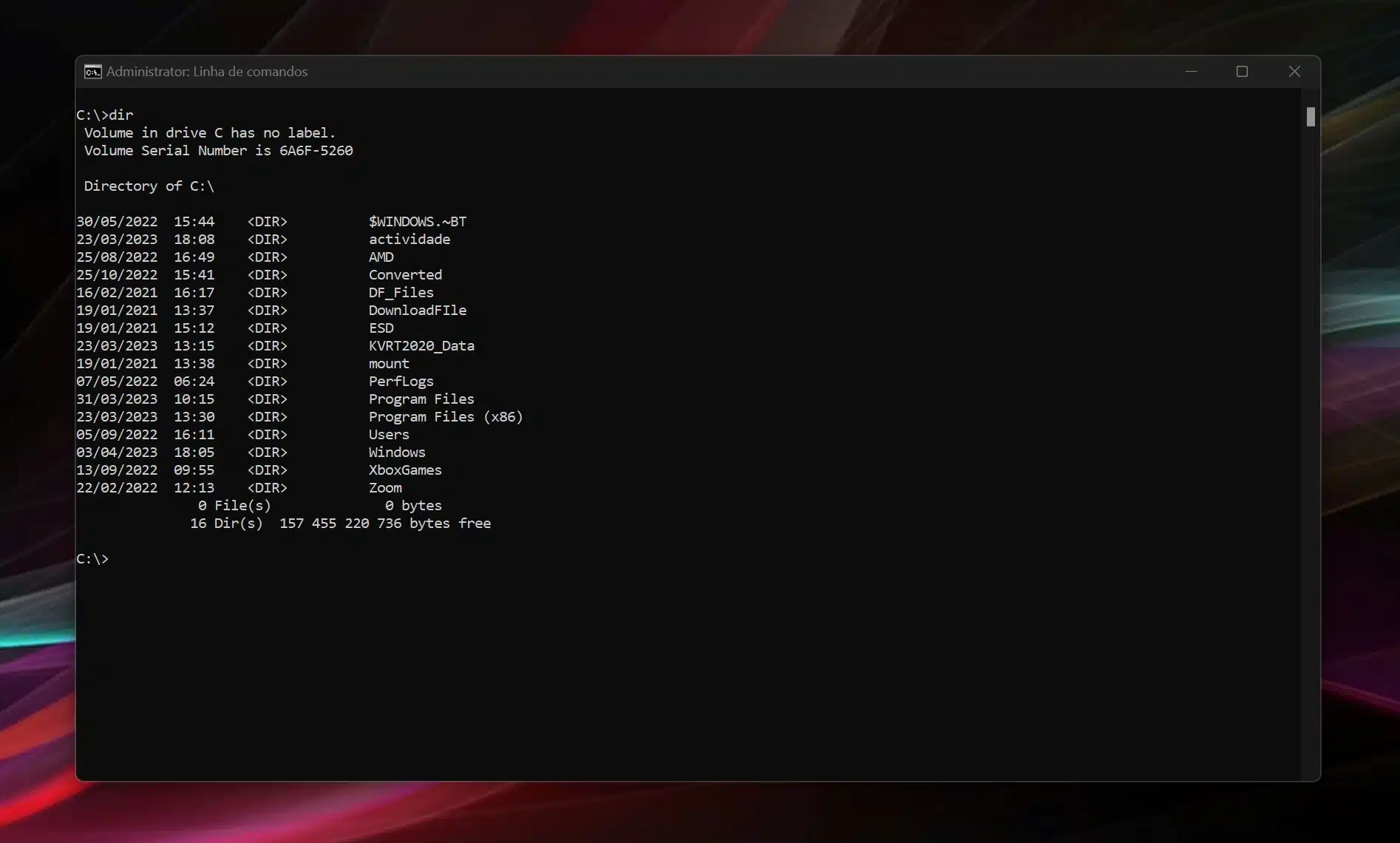Click the time 06:24 on PerfLogs row
The image size is (1400, 843).
click(194, 381)
